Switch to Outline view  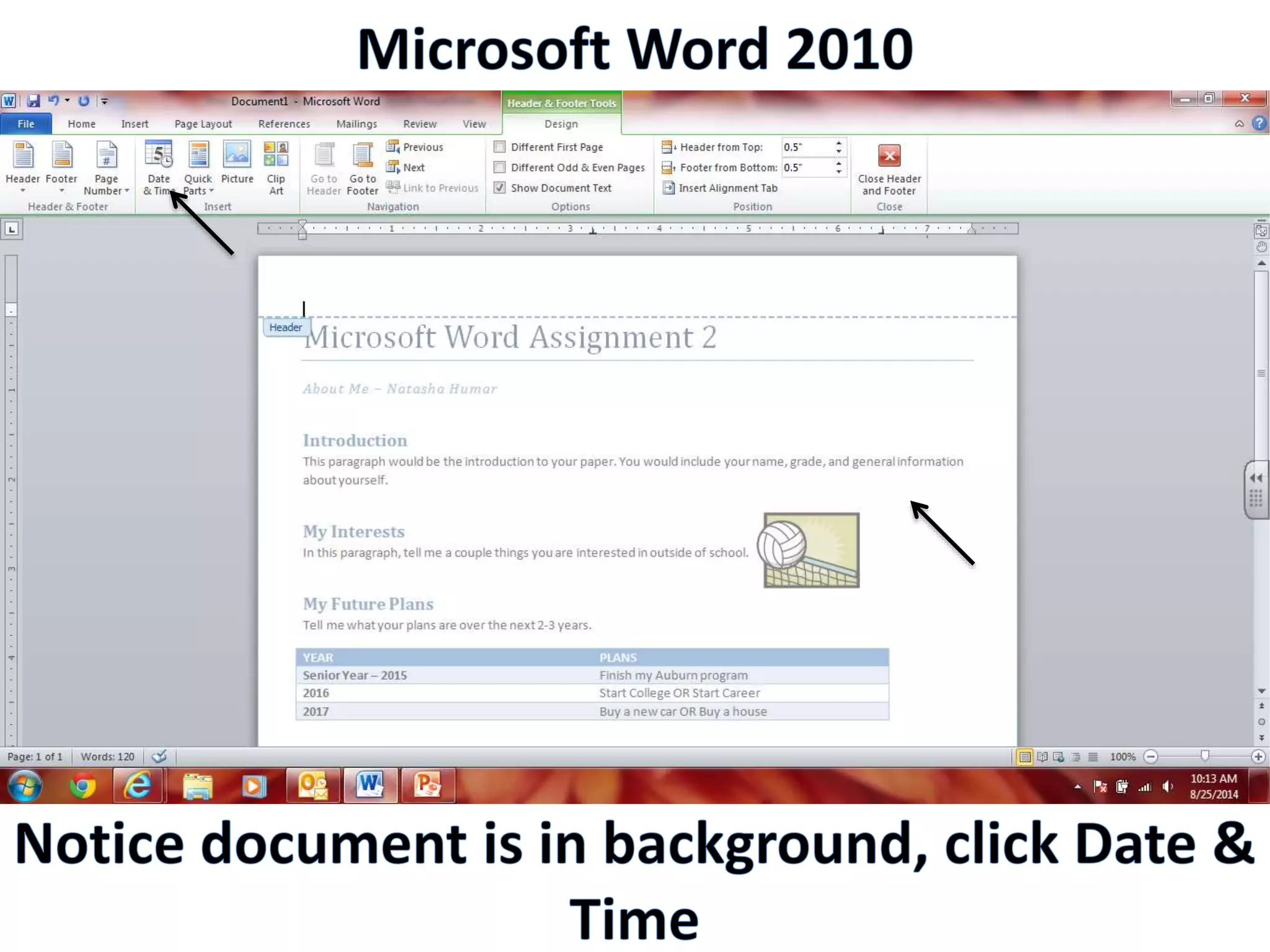click(1076, 757)
